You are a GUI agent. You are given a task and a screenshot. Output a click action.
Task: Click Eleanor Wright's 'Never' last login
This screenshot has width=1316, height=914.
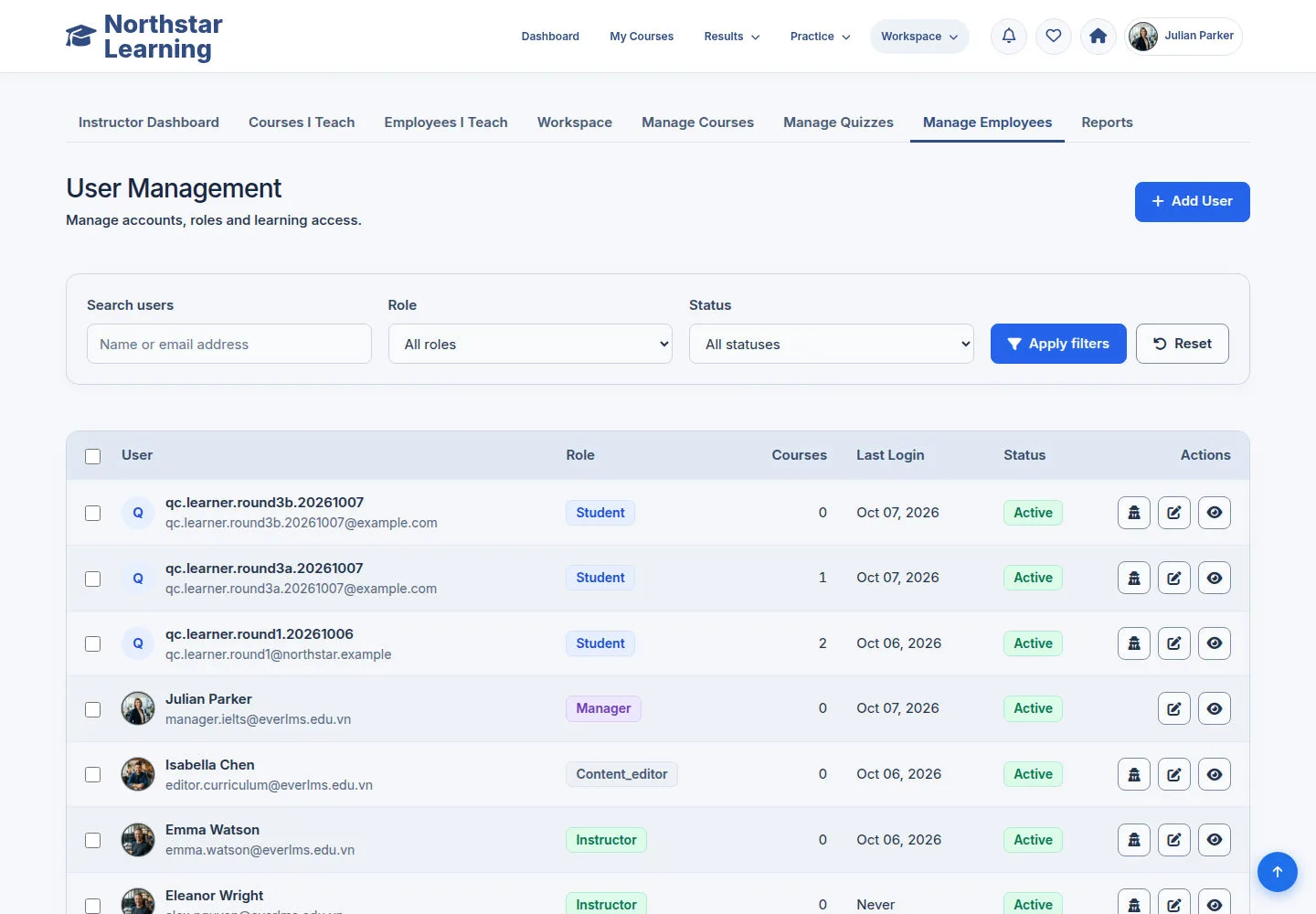(x=876, y=905)
